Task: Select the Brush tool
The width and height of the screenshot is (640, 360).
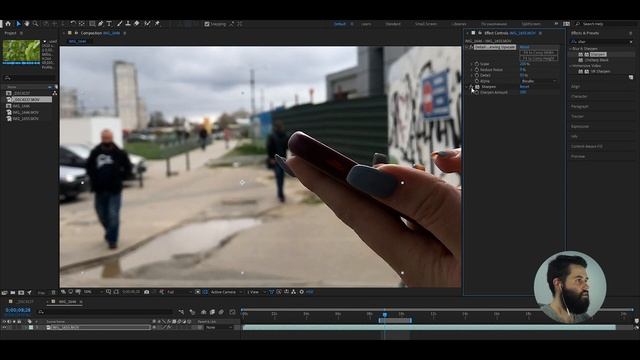Action: pyautogui.click(x=119, y=24)
